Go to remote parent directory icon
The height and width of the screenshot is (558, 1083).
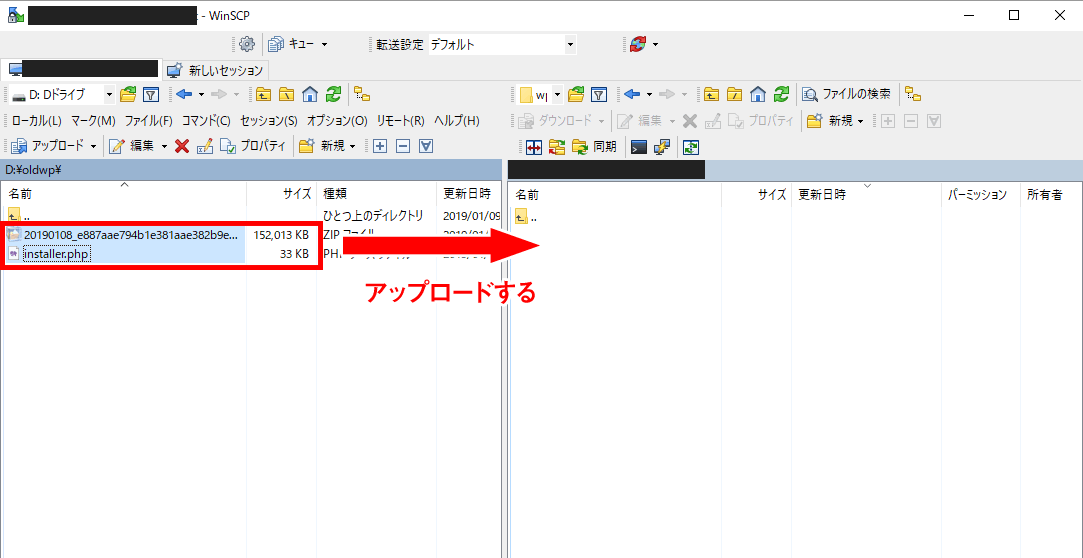[710, 95]
